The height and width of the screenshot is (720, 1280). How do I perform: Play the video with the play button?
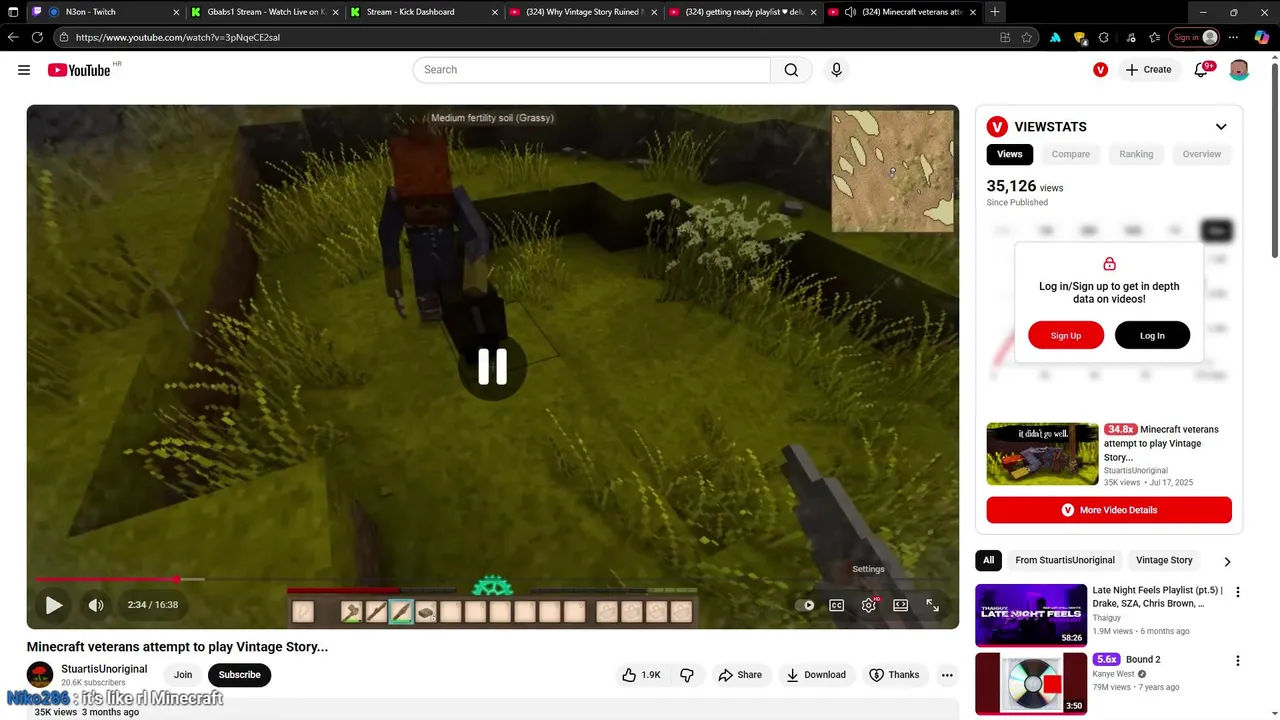tap(54, 605)
